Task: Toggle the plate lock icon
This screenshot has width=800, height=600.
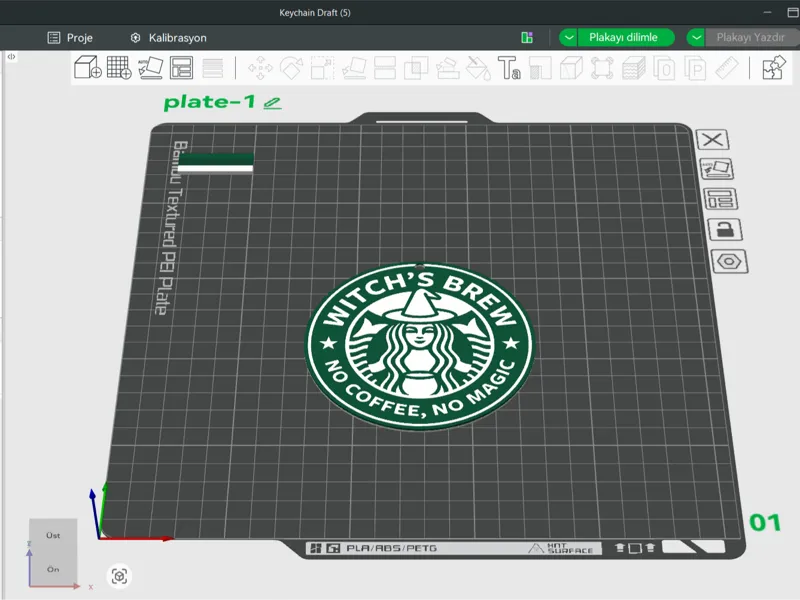Action: (725, 230)
